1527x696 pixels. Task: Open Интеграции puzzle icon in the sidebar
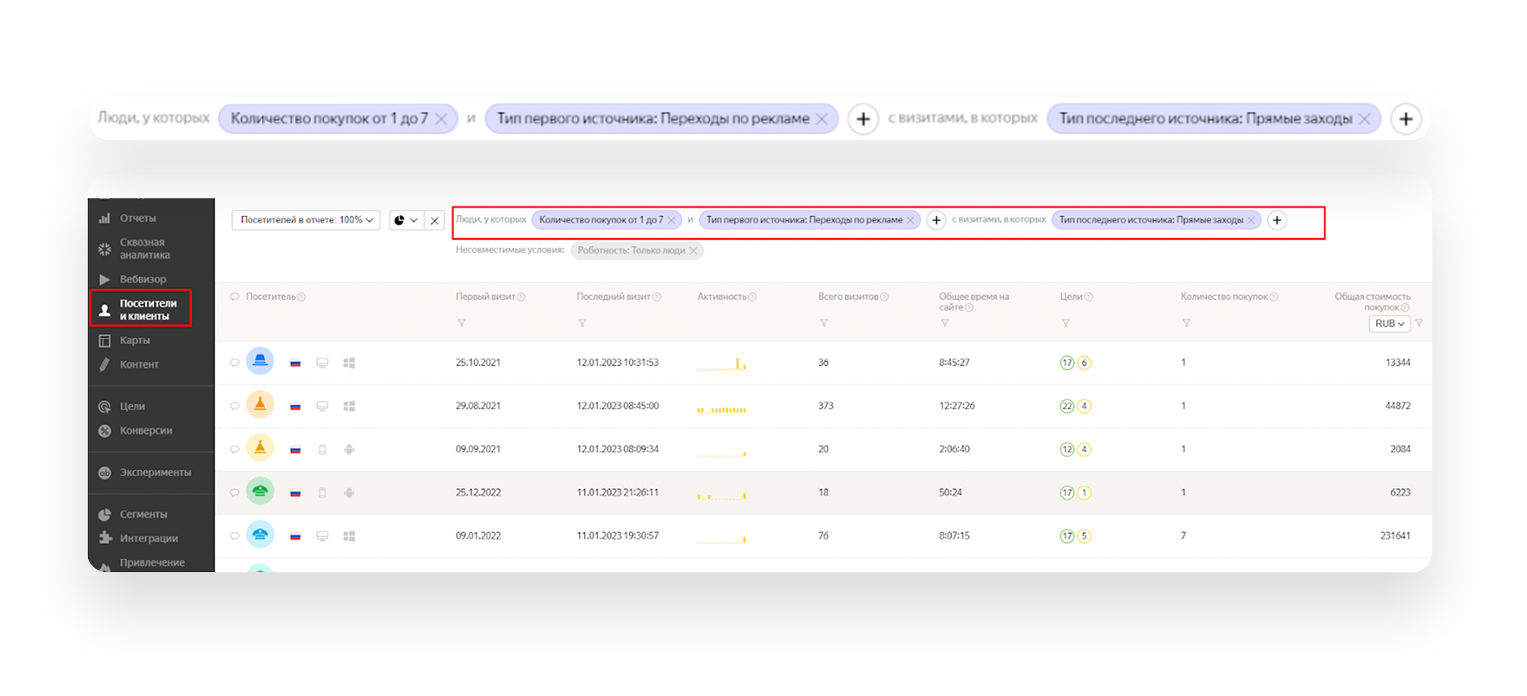tap(104, 538)
